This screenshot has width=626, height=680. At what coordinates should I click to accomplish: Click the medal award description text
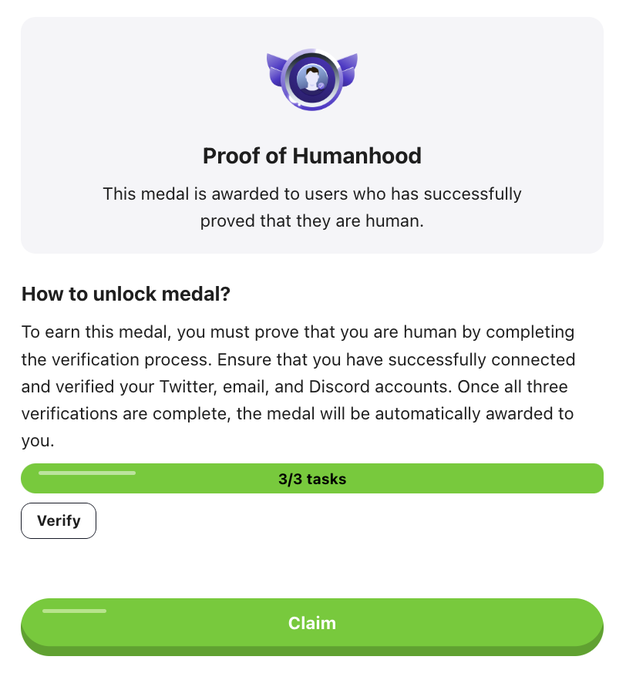point(312,194)
